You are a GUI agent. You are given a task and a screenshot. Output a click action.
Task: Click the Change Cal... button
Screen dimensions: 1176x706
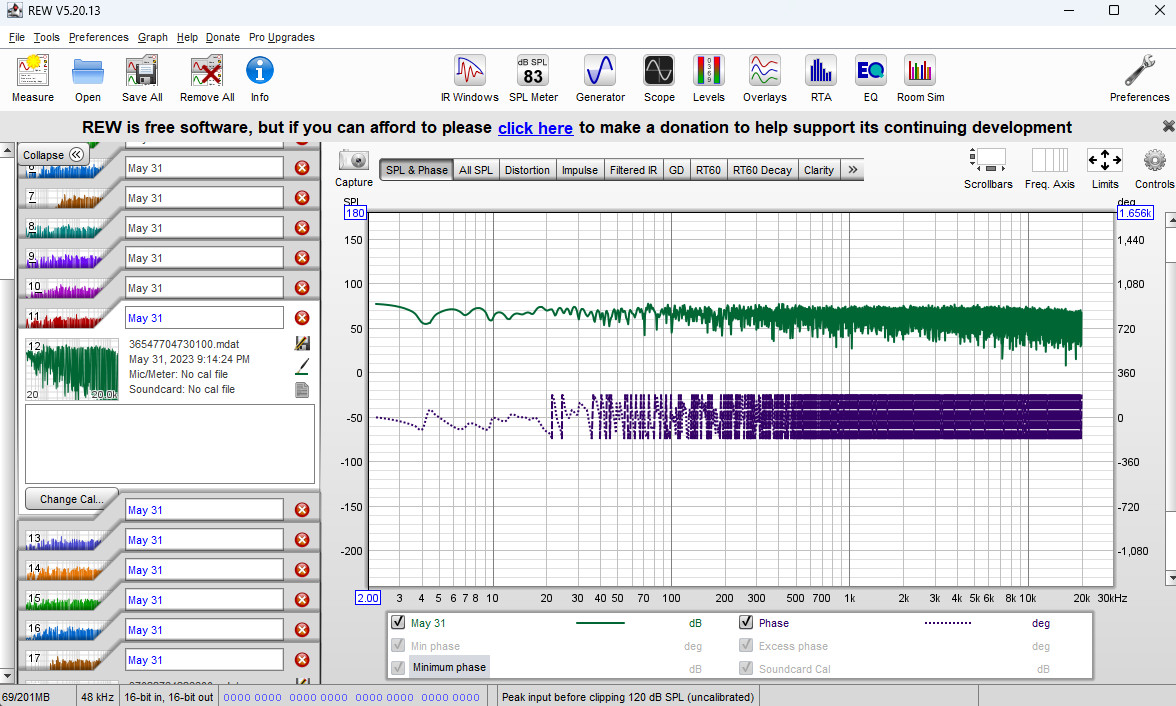[x=70, y=499]
